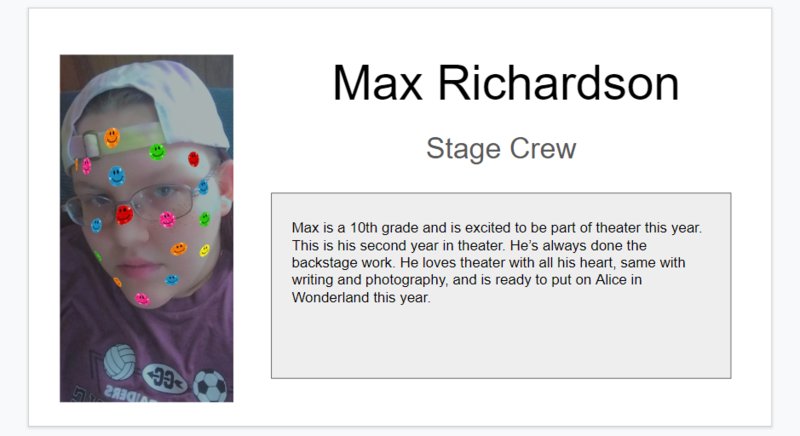The image size is (800, 436).
Task: Click the football-shaped logo on the shirt
Action: click(x=166, y=379)
